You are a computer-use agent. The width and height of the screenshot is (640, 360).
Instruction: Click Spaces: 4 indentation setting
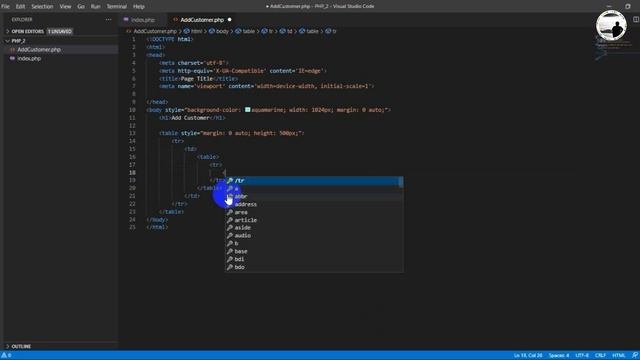559,356
